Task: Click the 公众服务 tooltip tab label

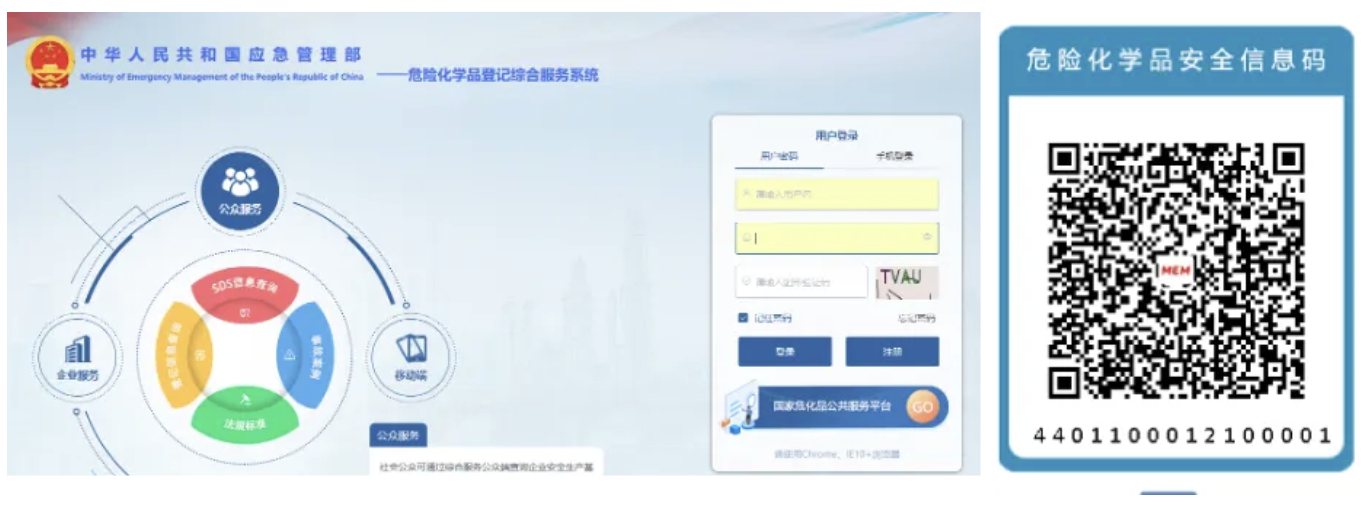Action: pos(399,436)
